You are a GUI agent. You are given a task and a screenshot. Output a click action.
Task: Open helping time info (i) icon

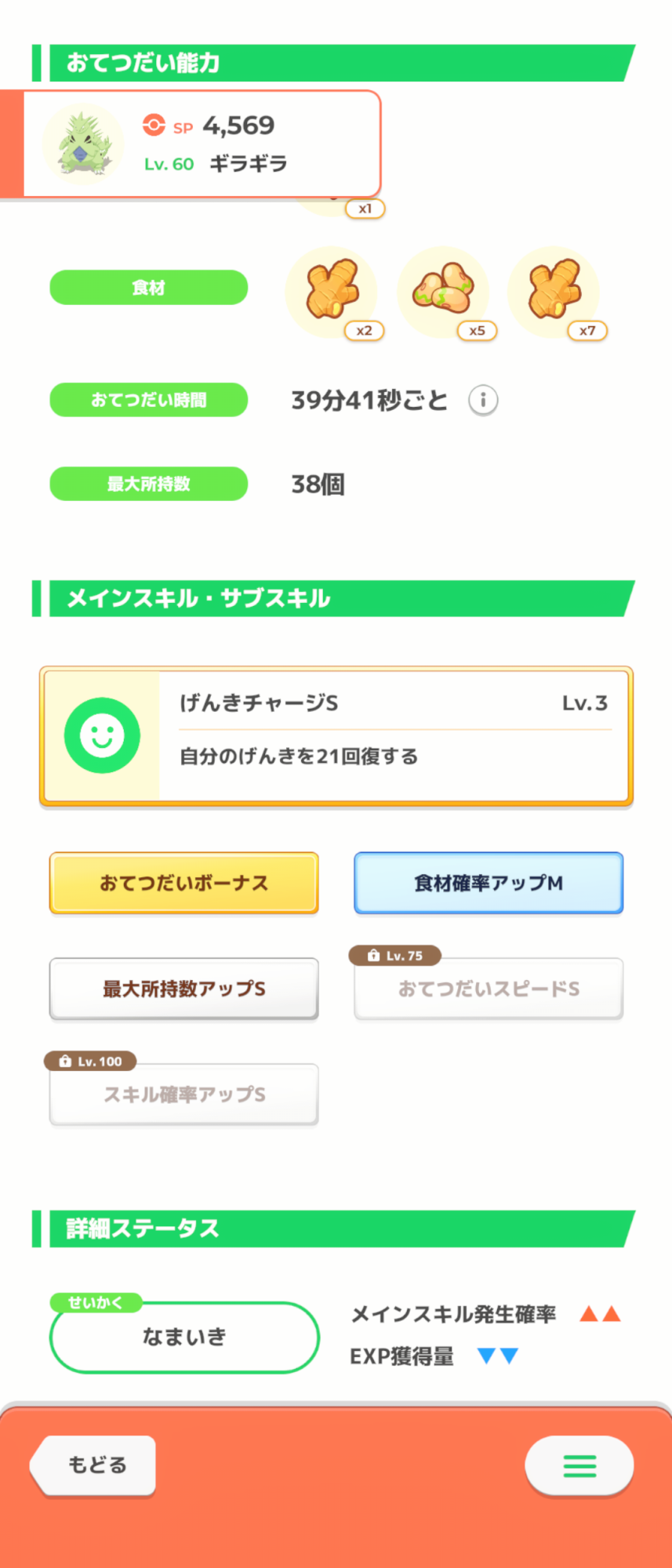(483, 401)
